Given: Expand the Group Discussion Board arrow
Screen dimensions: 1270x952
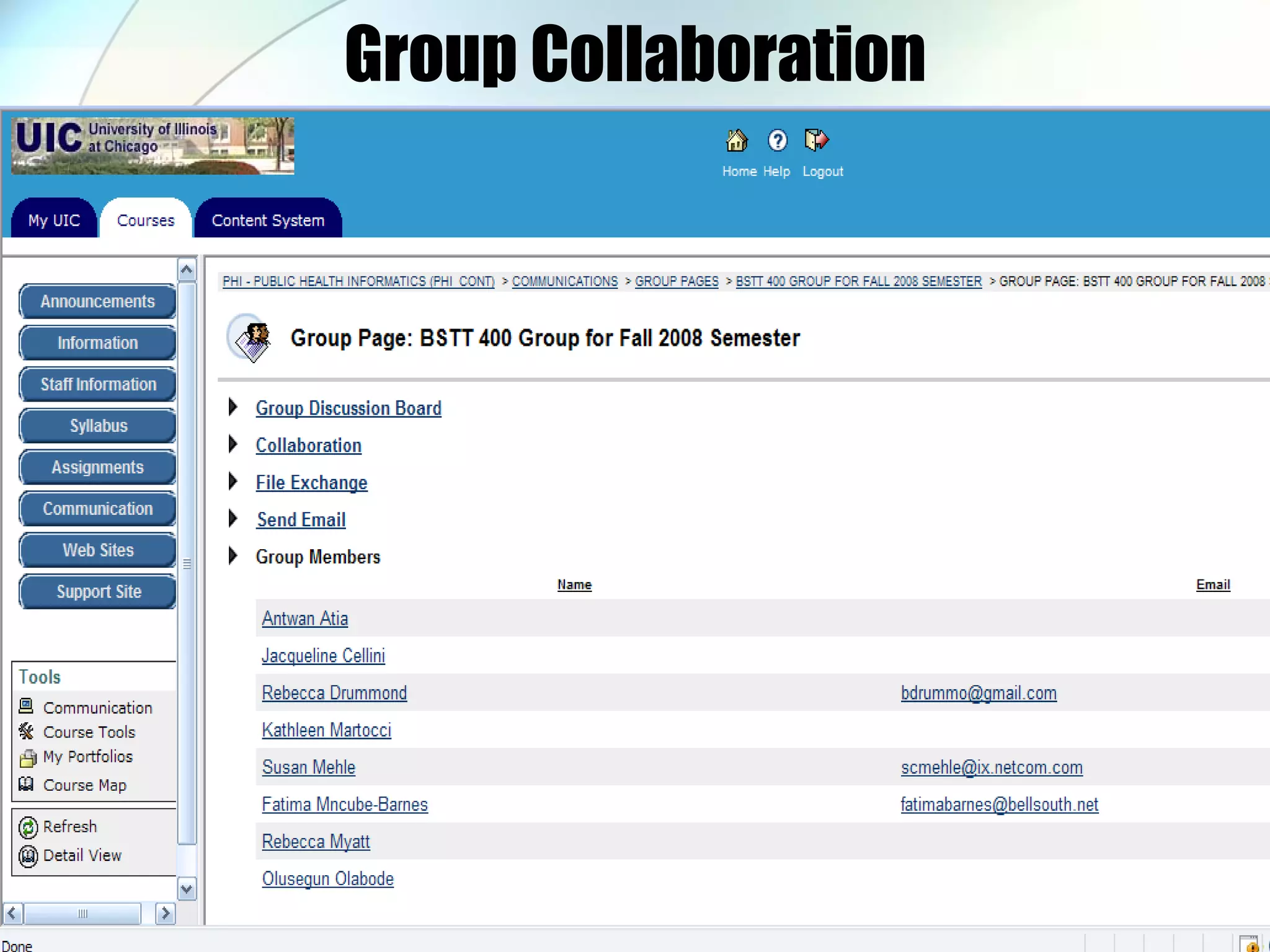Looking at the screenshot, I should 233,407.
